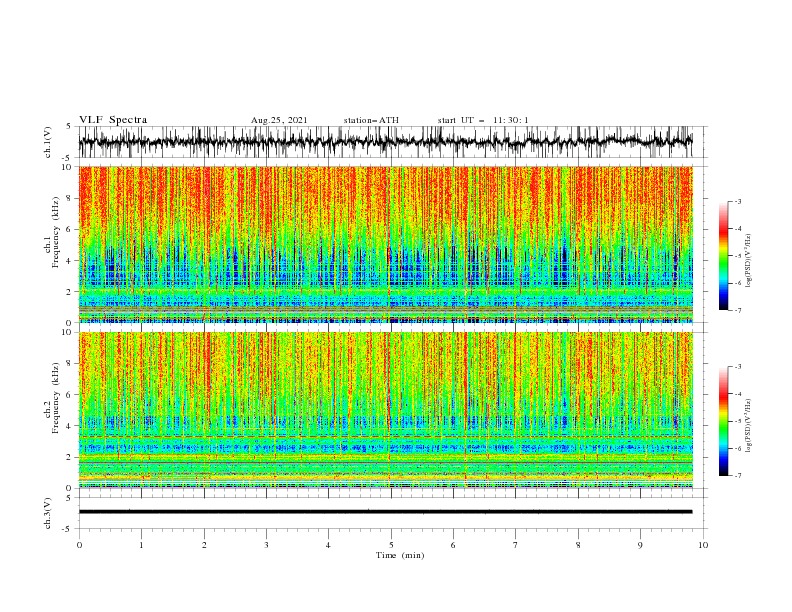Select the "start UT = 11:30:1" text
Image resolution: width=792 pixels, height=612 pixels.
[483, 120]
